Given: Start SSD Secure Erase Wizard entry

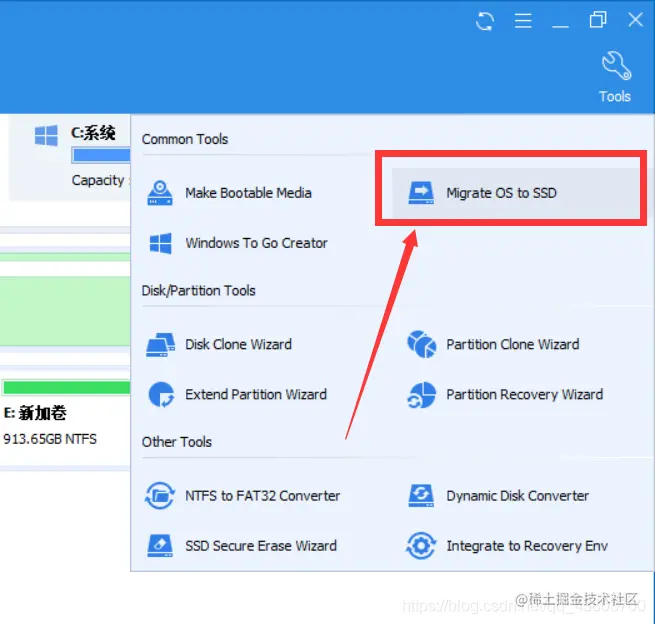Looking at the screenshot, I should (261, 546).
